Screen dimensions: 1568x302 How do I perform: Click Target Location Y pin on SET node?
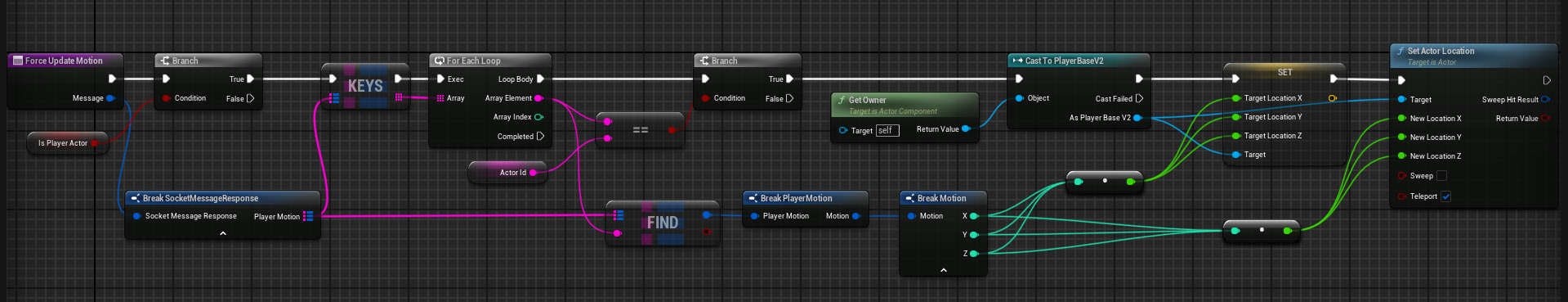pyautogui.click(x=1236, y=117)
